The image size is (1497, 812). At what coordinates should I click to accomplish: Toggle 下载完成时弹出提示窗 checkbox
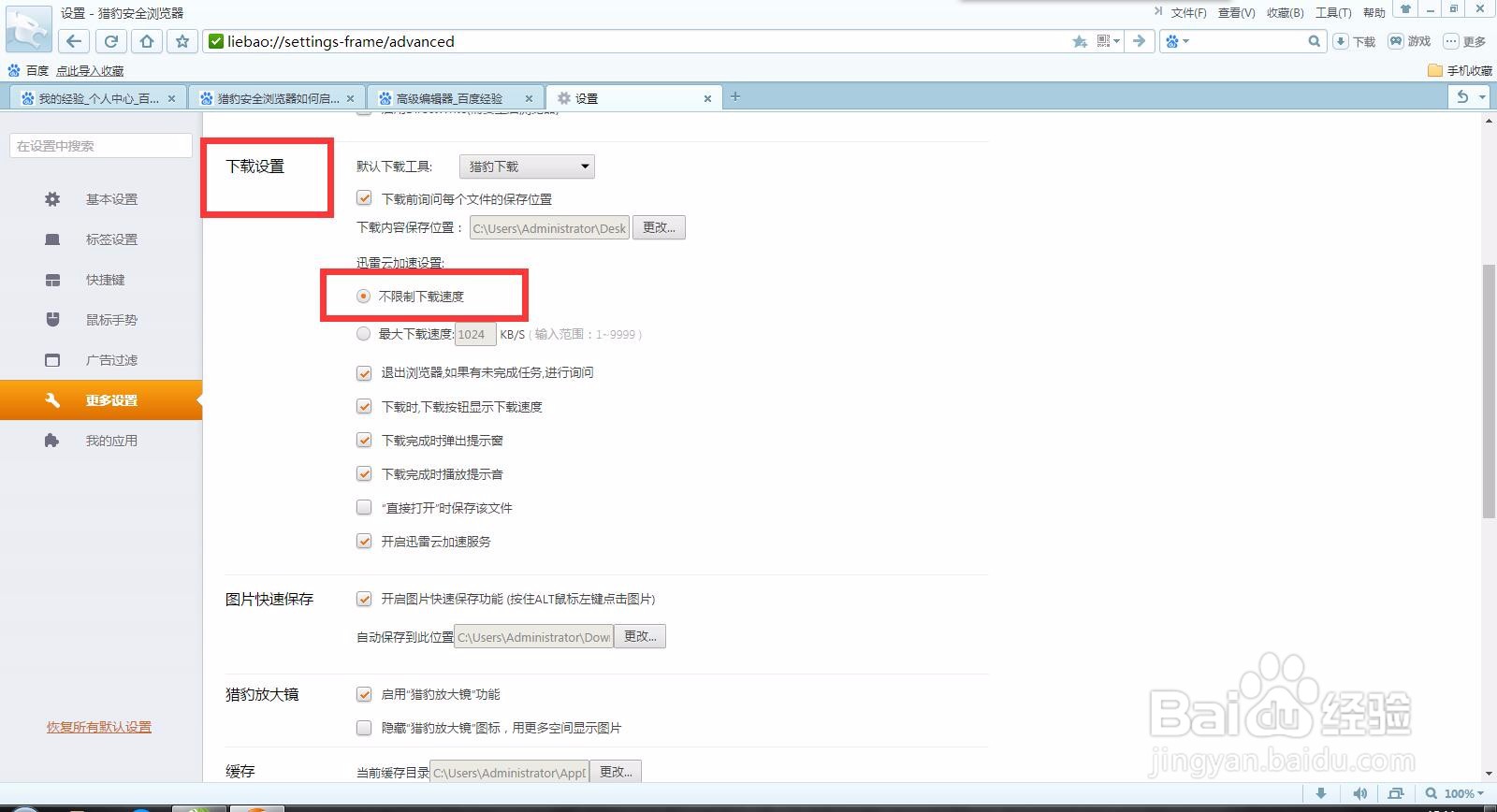click(364, 441)
